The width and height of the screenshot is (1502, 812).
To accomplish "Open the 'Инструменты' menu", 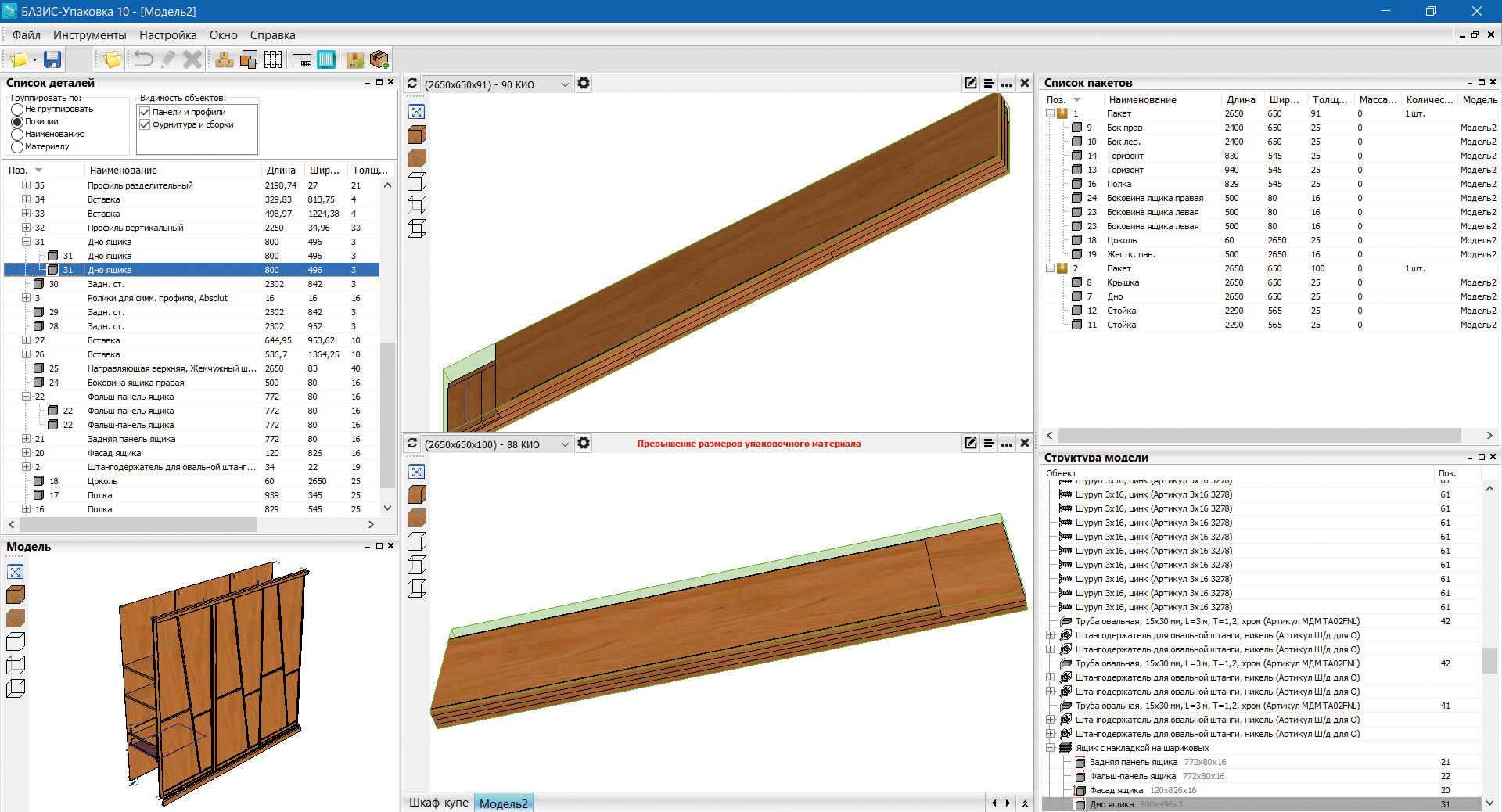I will click(x=89, y=35).
